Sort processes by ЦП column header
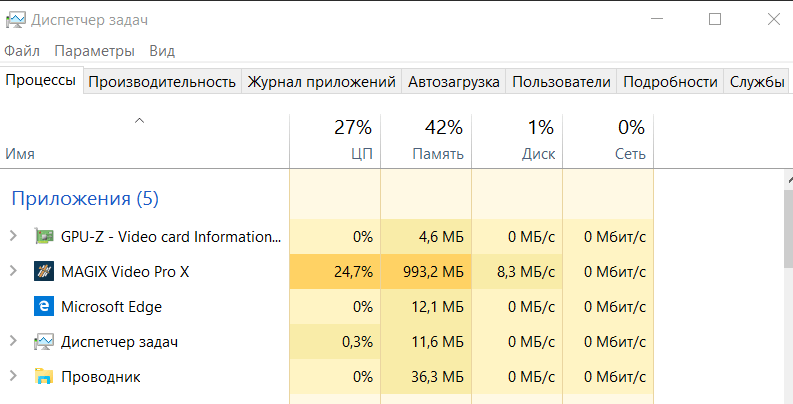The image size is (793, 404). coord(335,141)
